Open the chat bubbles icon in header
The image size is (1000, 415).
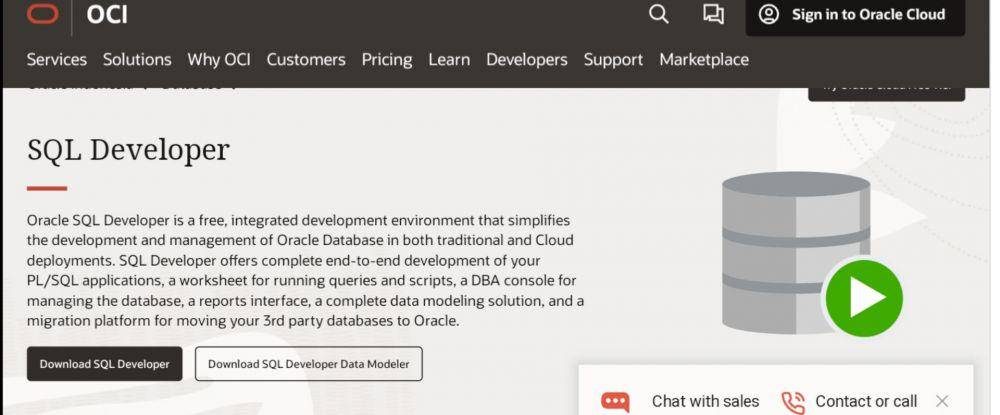pyautogui.click(x=713, y=14)
